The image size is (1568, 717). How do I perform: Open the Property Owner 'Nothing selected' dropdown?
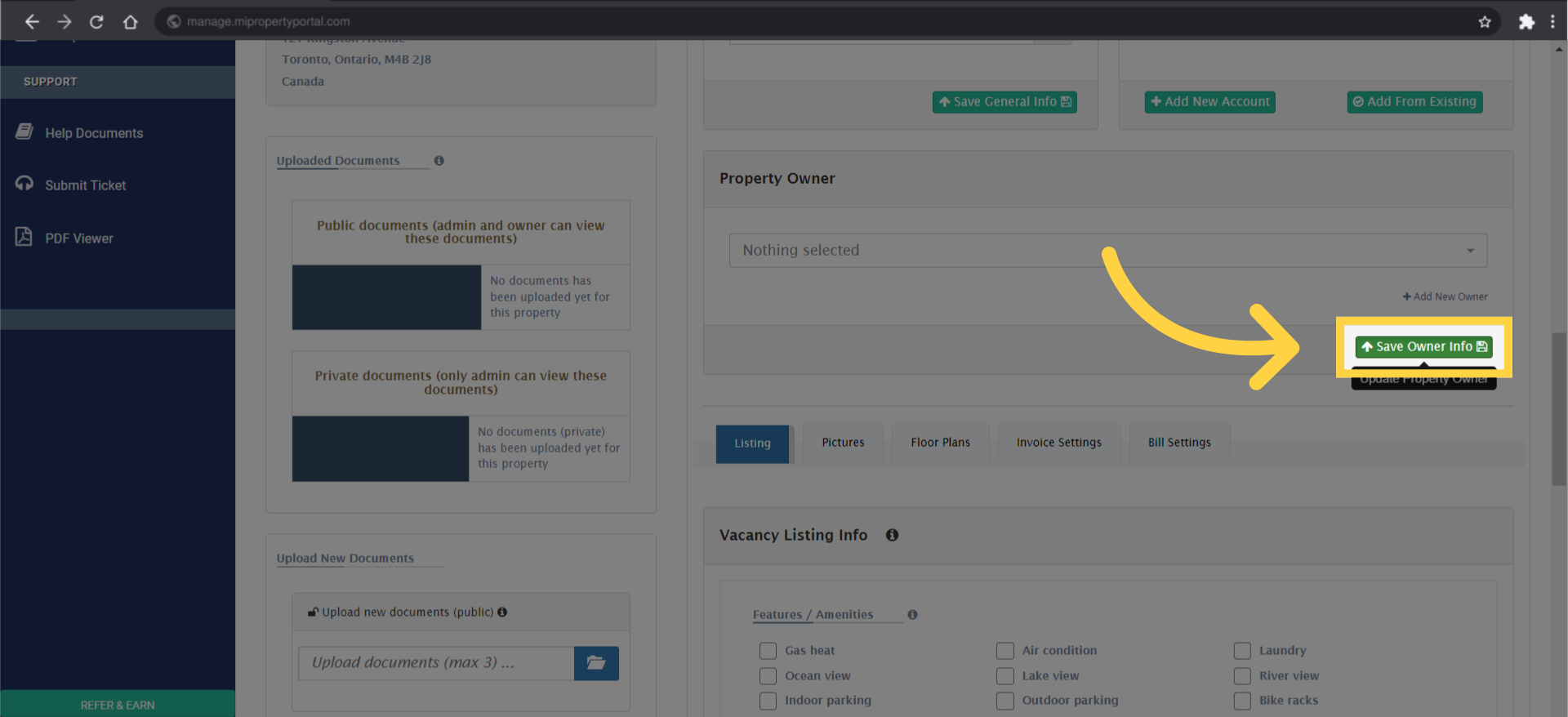(1108, 251)
